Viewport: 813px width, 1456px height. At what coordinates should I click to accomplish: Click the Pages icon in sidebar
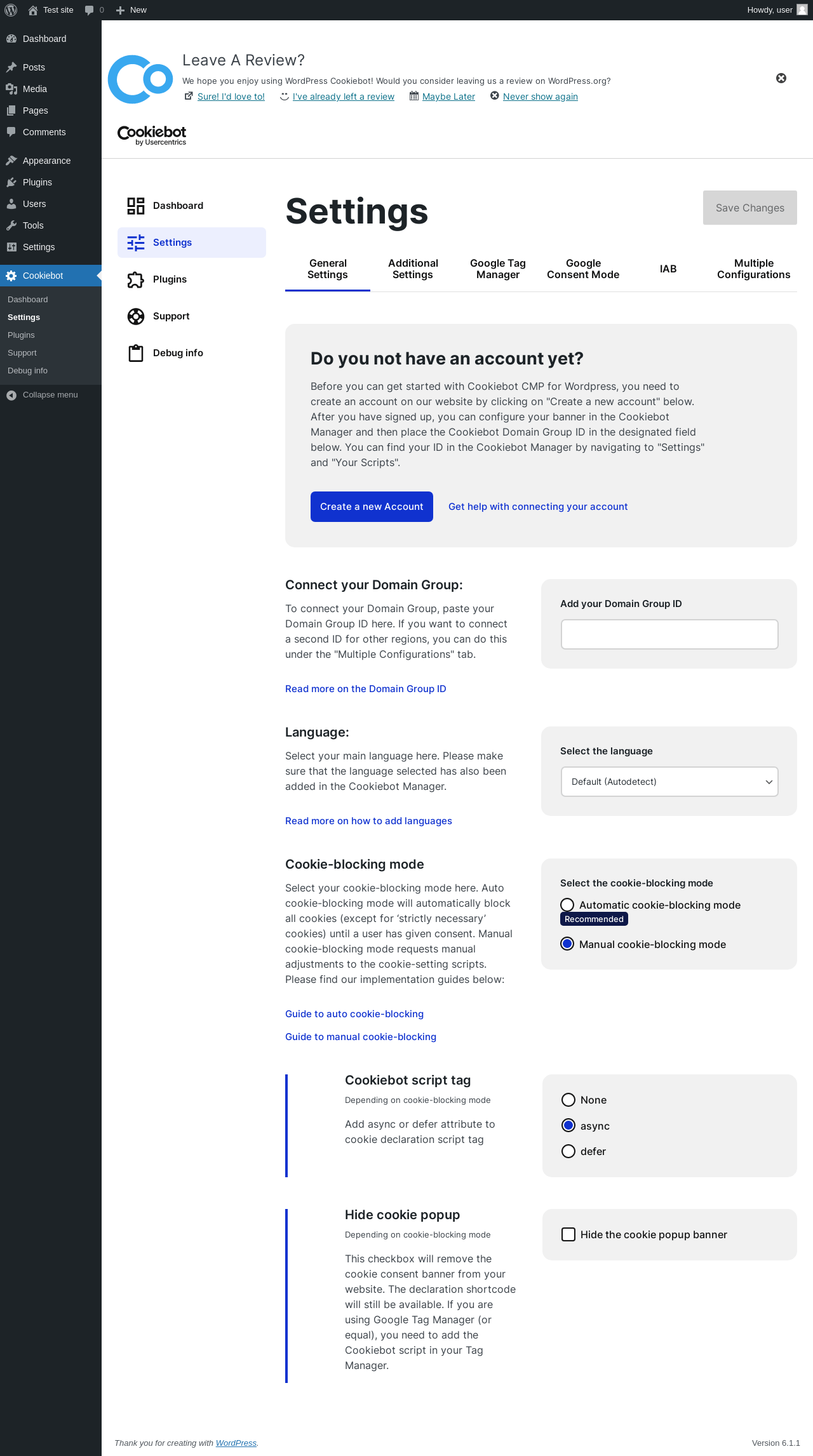pyautogui.click(x=11, y=110)
